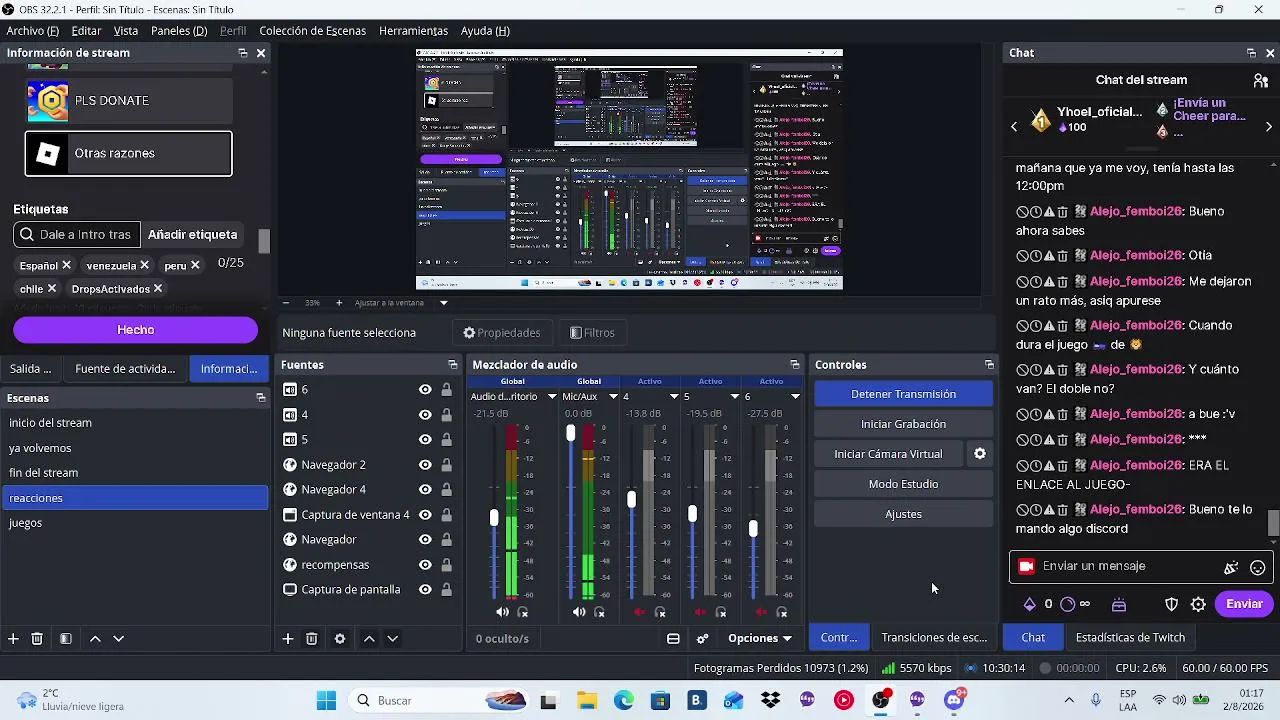Adjust channel 6 volume fader
The width and height of the screenshot is (1280, 720).
(753, 528)
